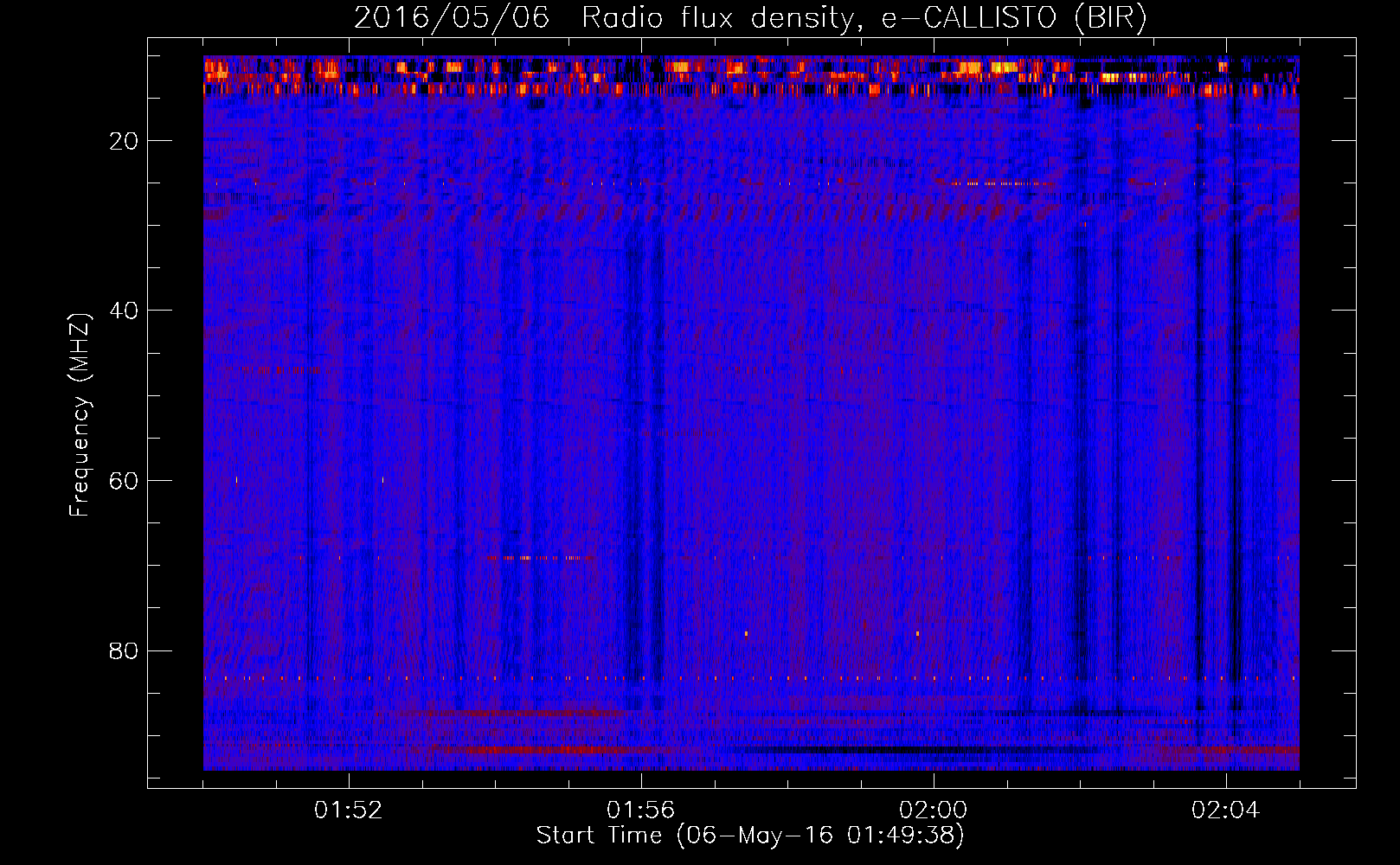Click the '40' frequency axis label

125,311
